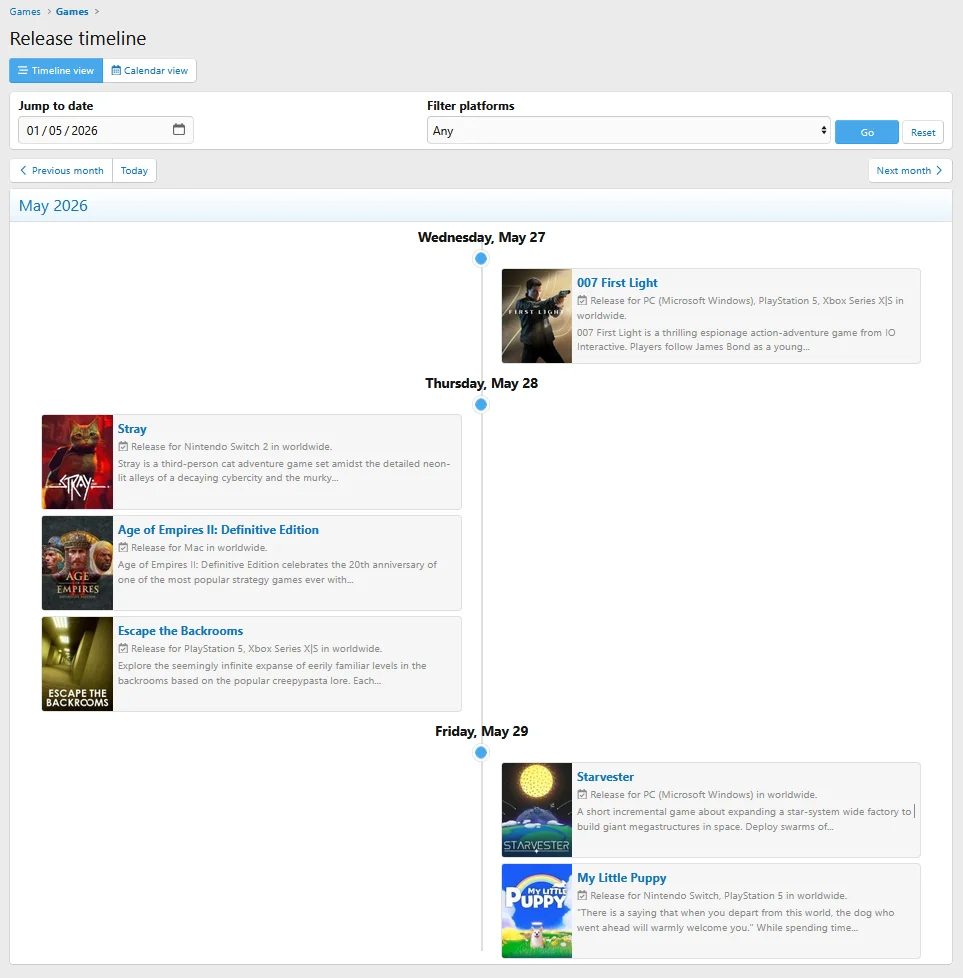Go to Next month
963x978 pixels.
coord(910,170)
